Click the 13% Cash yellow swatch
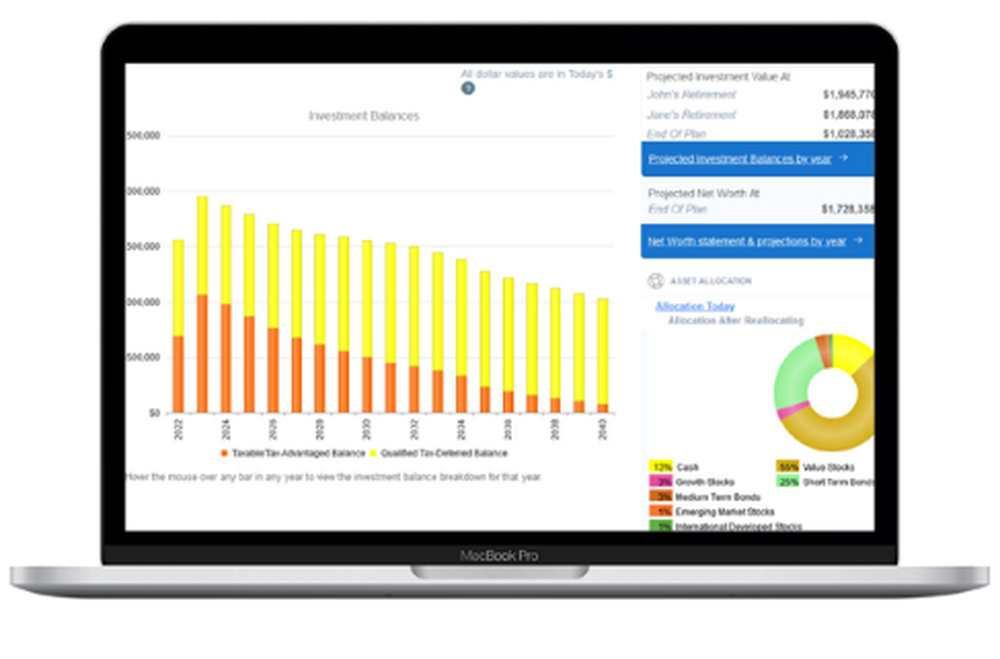1000x659 pixels. [661, 467]
